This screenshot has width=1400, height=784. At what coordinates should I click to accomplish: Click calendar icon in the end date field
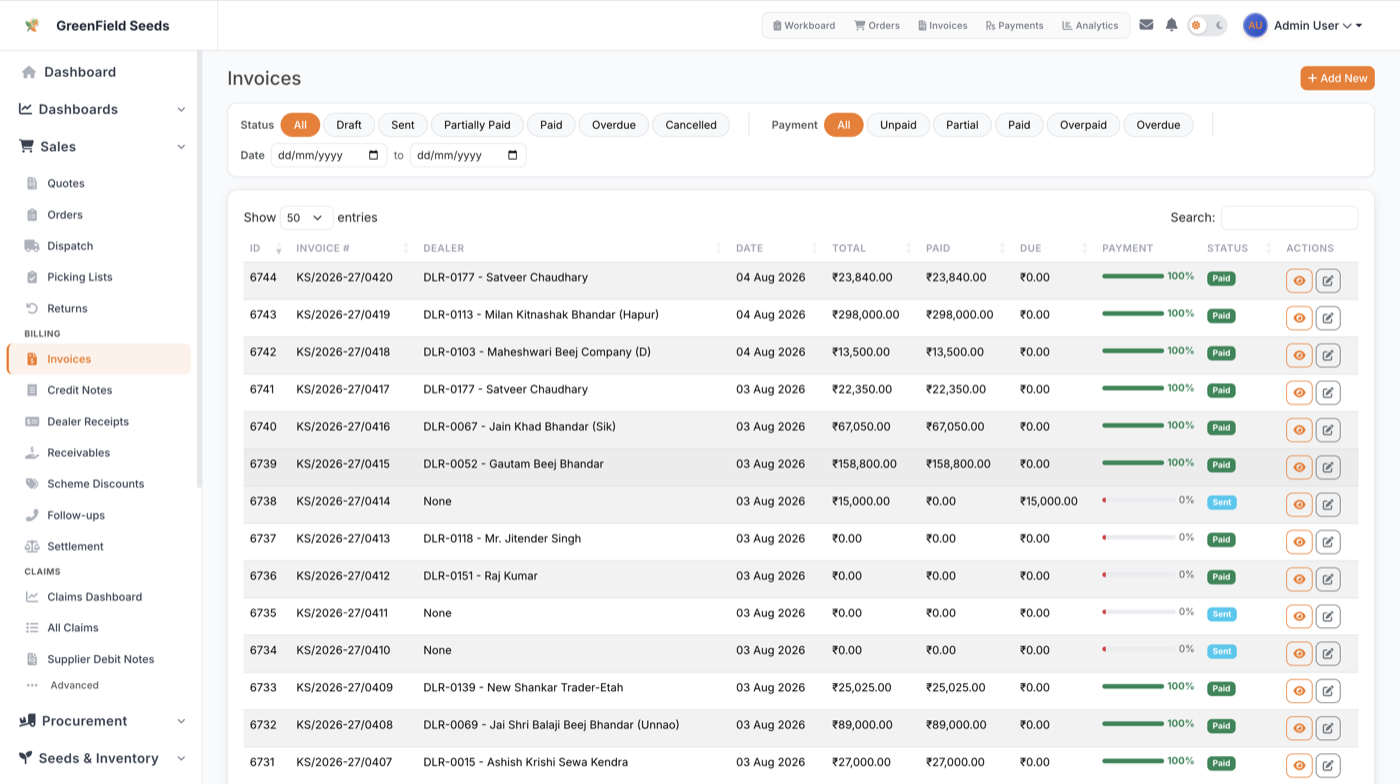[x=513, y=155]
